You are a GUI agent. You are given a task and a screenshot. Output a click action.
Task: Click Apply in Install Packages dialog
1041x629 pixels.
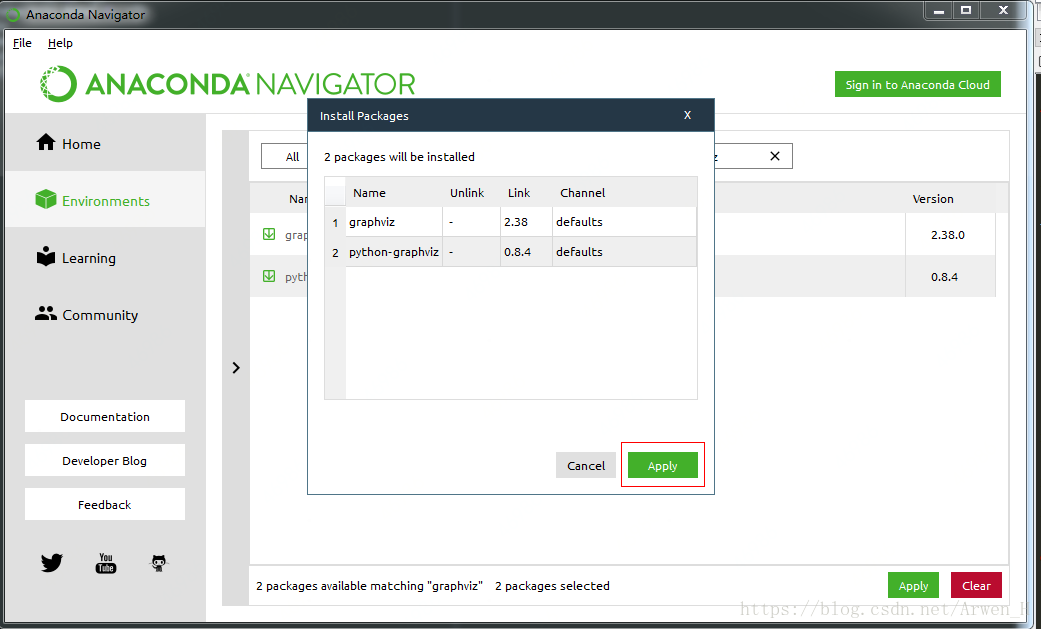click(663, 465)
